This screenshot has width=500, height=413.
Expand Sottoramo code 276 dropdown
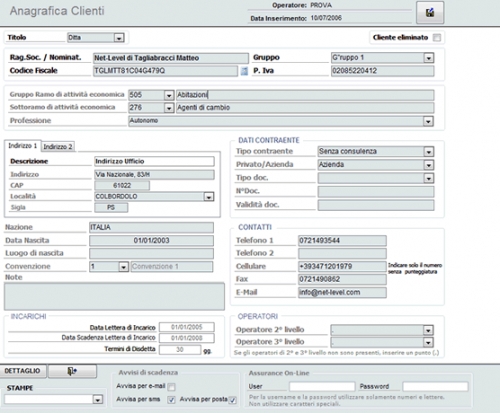pos(169,108)
